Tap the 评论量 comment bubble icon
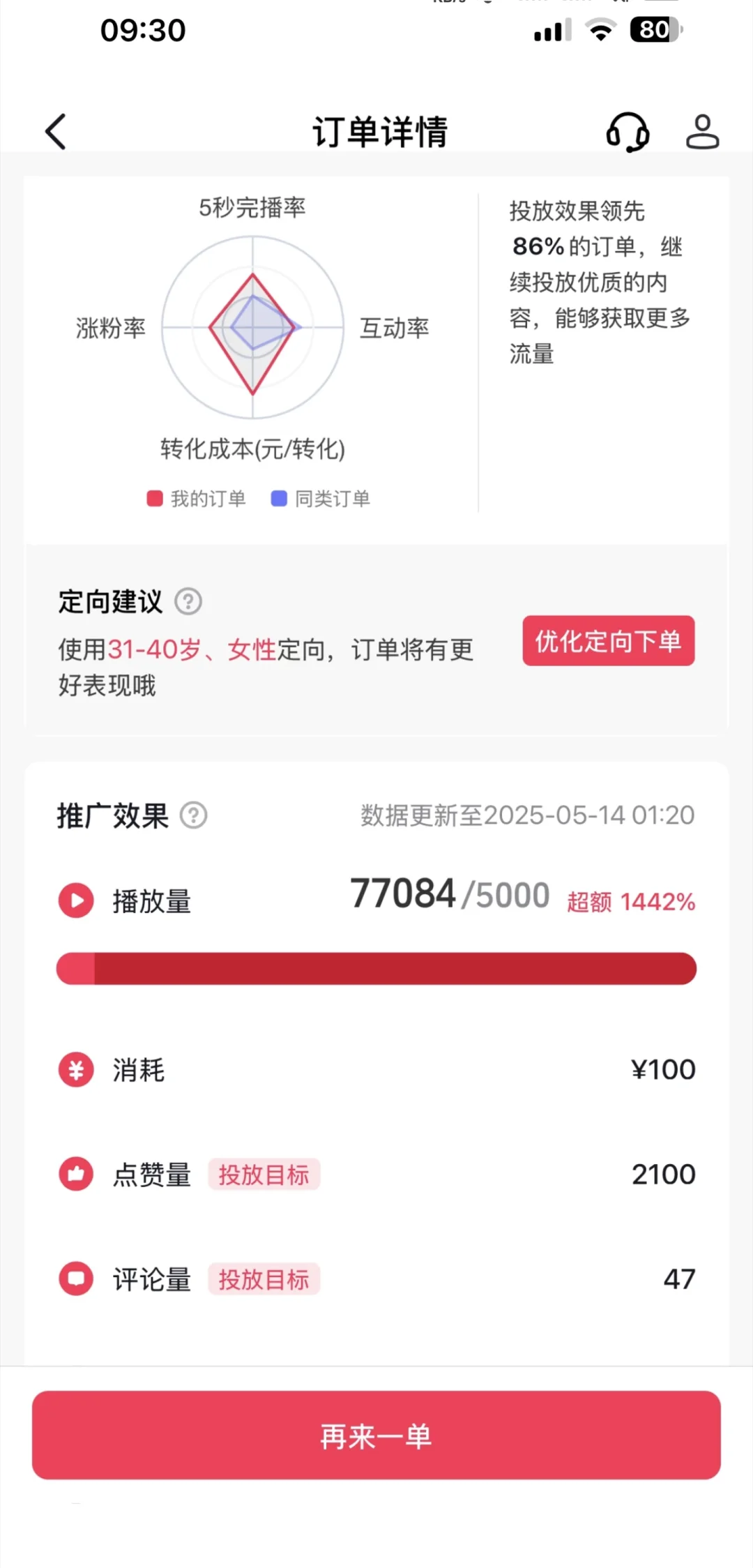 (x=76, y=1279)
